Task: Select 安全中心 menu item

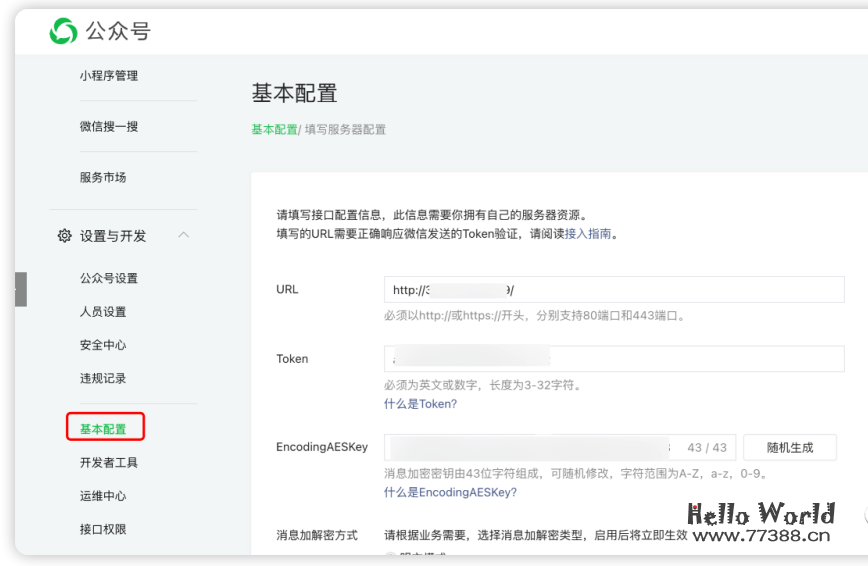Action: click(103, 345)
